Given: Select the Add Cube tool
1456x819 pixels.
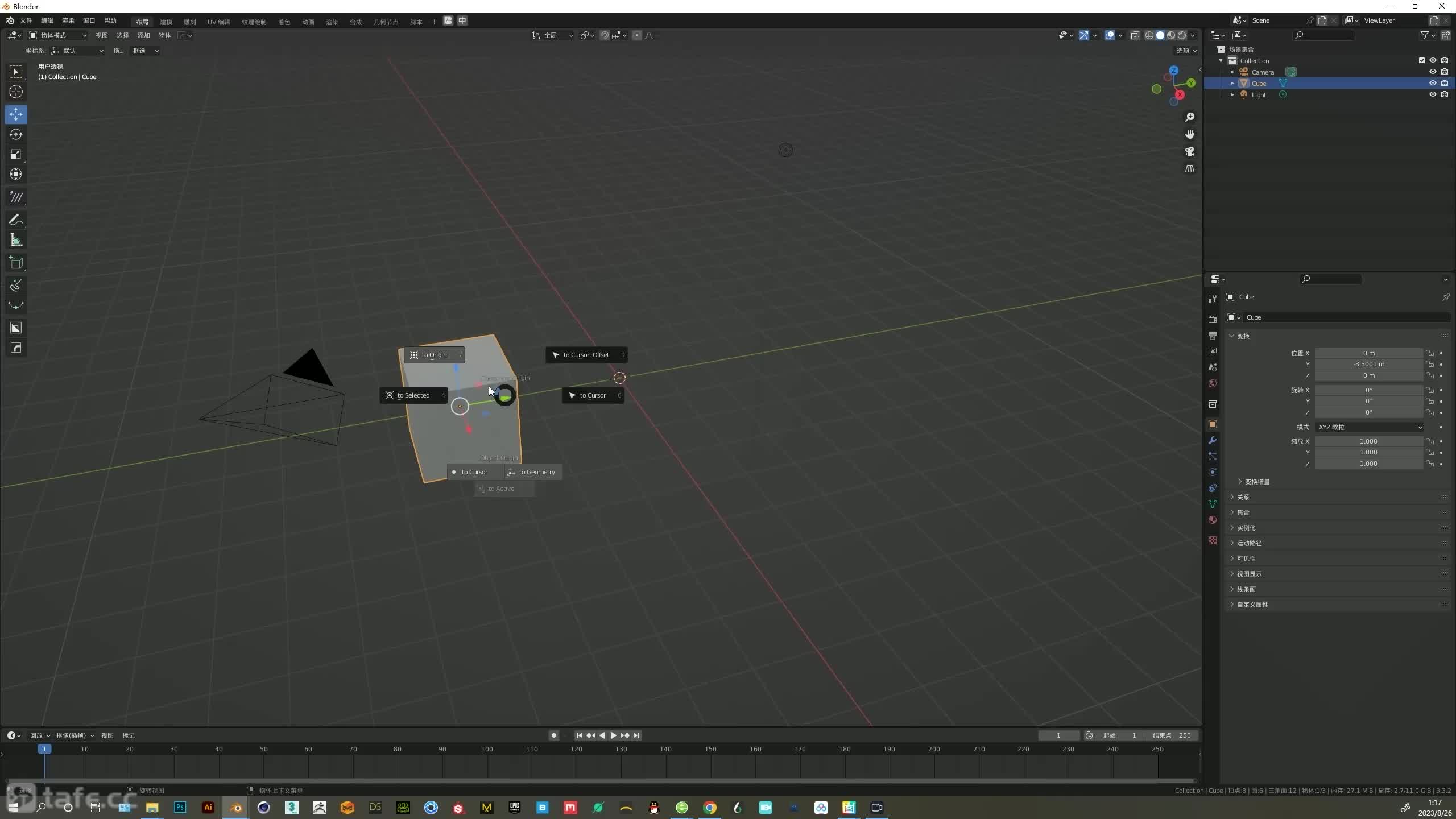Looking at the screenshot, I should tap(16, 262).
